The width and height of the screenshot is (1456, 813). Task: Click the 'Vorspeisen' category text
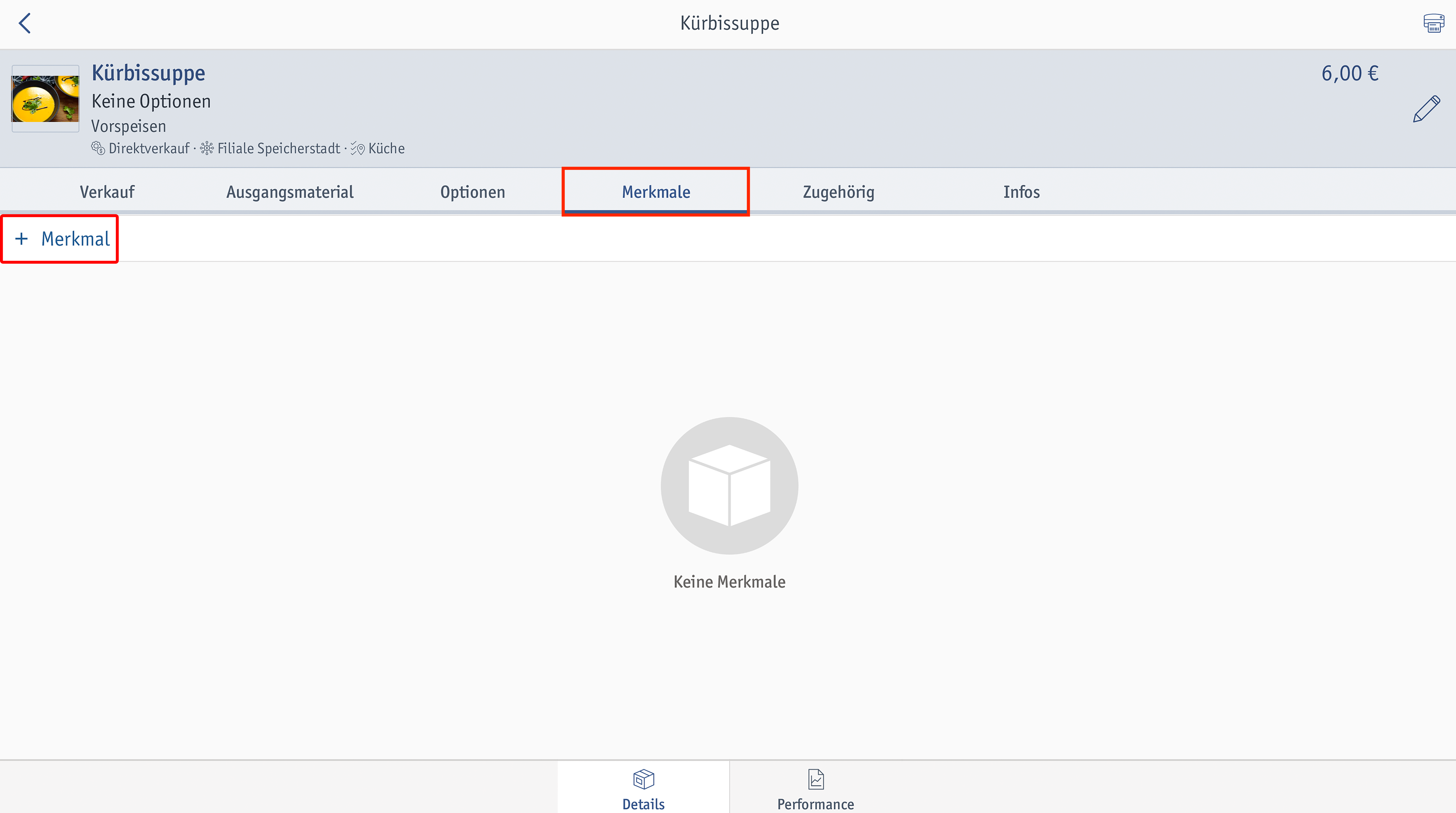(x=129, y=126)
